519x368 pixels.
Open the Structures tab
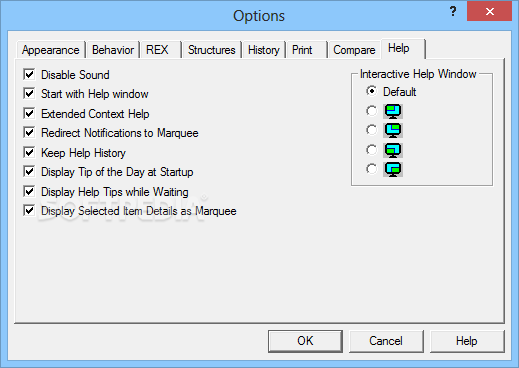pyautogui.click(x=212, y=50)
